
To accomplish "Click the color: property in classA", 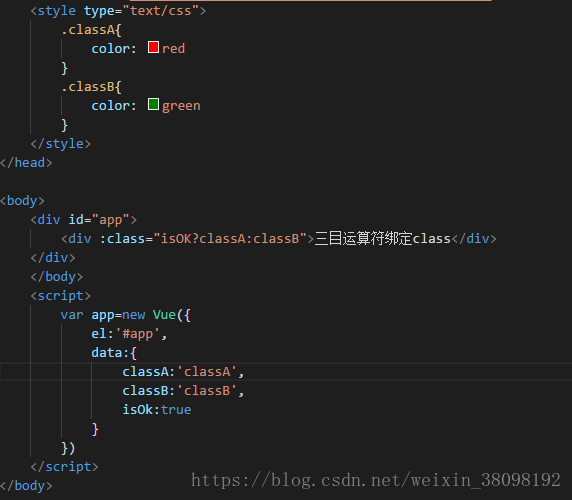I will 114,49.
